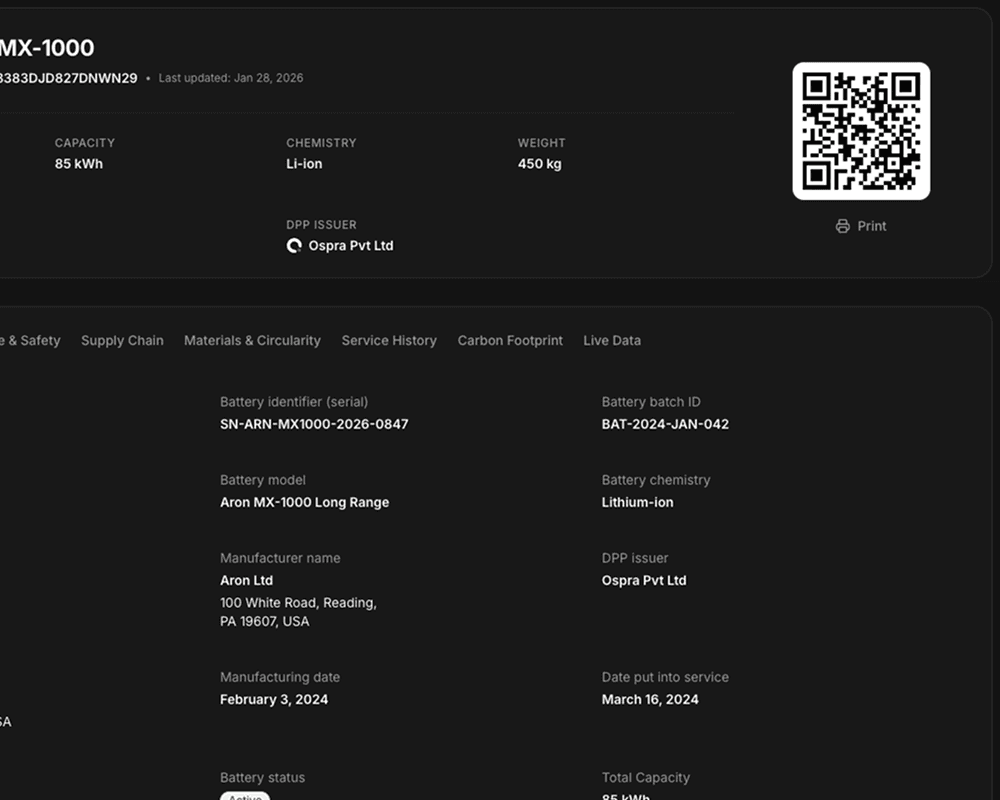Select the Aron MX-1000 Long Range model name
This screenshot has width=1000, height=800.
[304, 502]
